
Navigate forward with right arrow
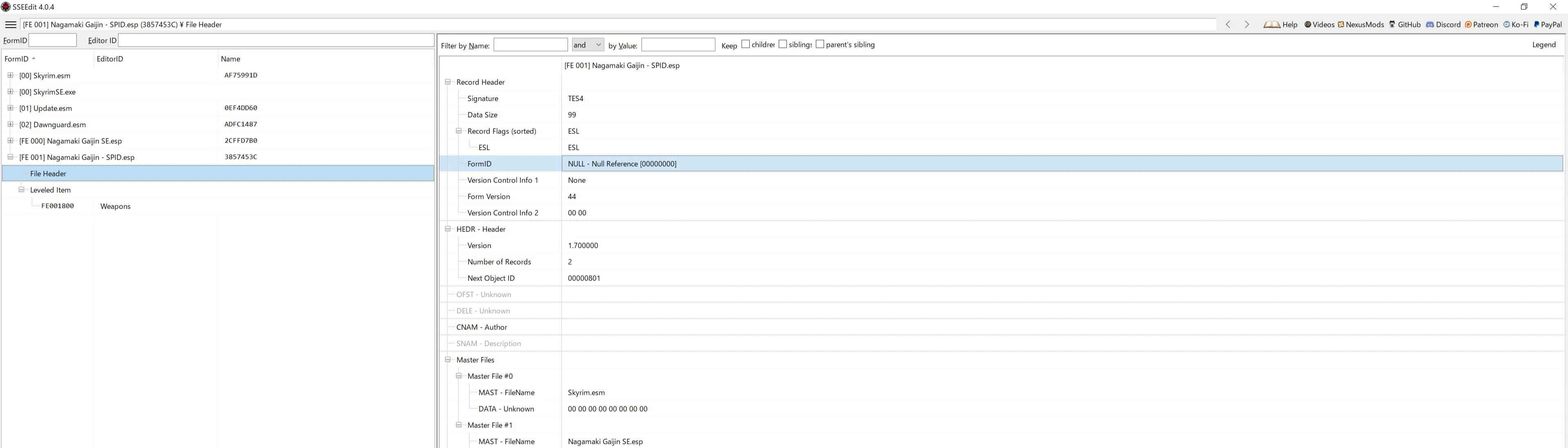[x=1247, y=25]
